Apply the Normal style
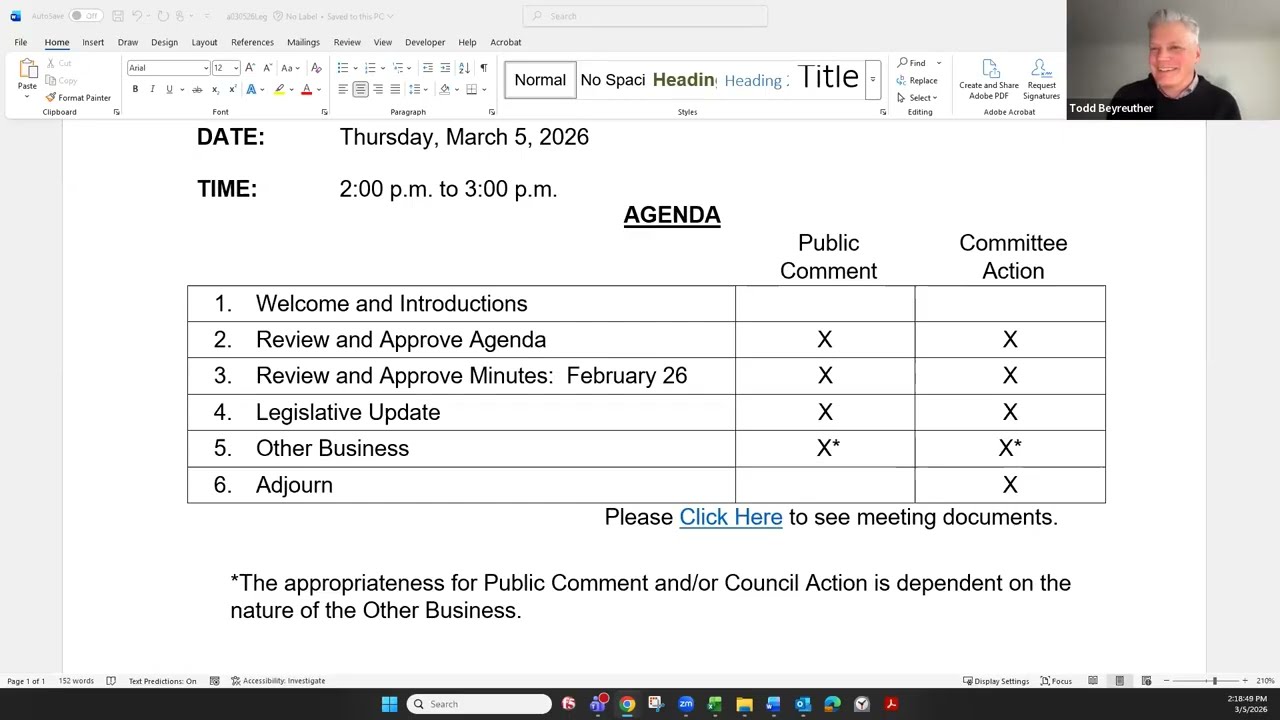1280x720 pixels. click(540, 80)
